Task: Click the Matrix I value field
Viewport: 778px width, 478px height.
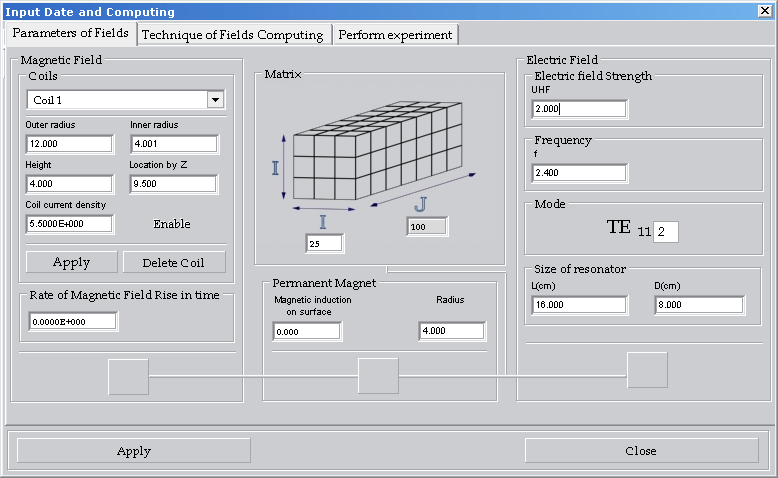Action: [324, 243]
